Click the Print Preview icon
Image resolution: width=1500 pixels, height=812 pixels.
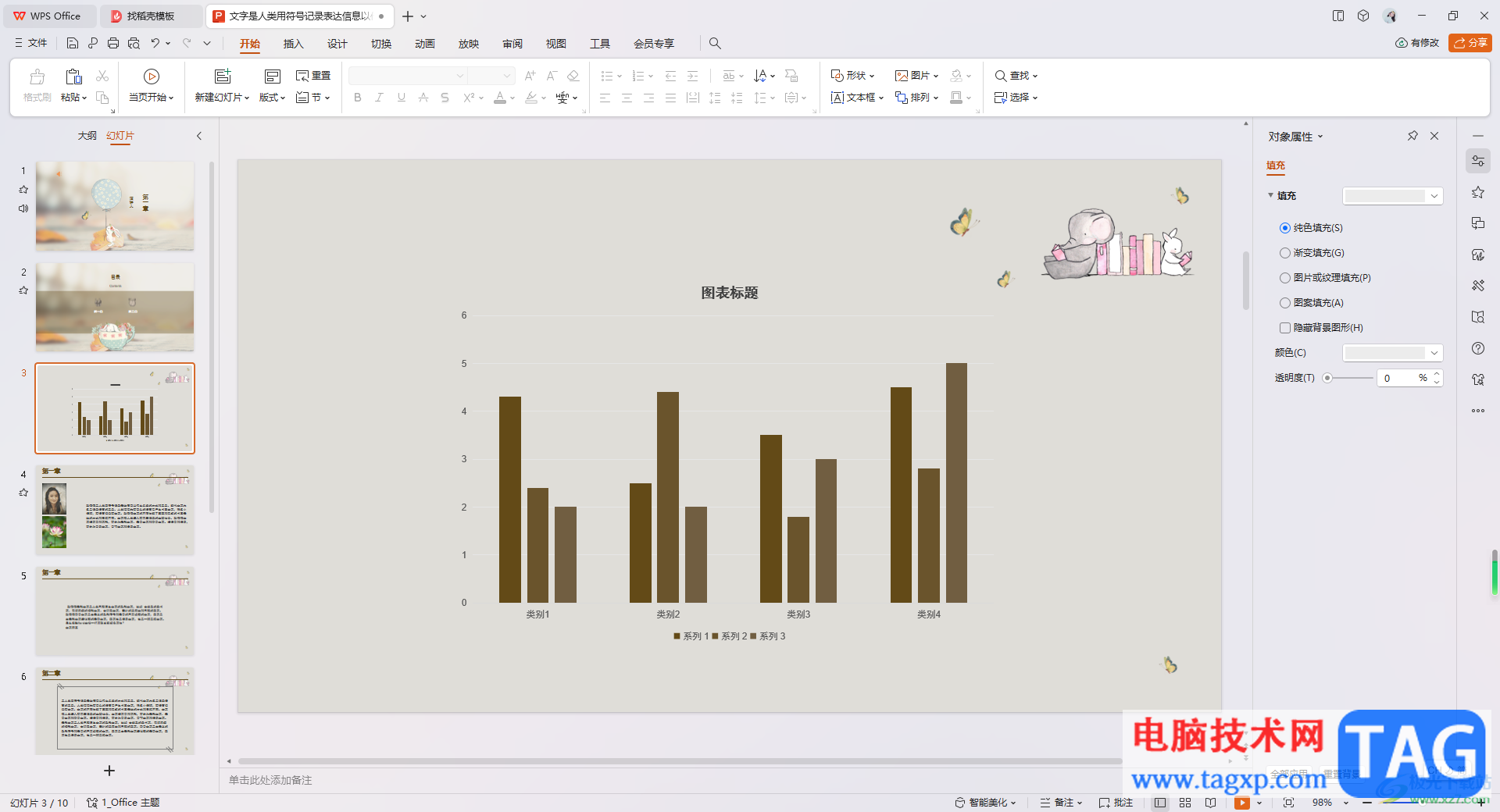point(134,43)
